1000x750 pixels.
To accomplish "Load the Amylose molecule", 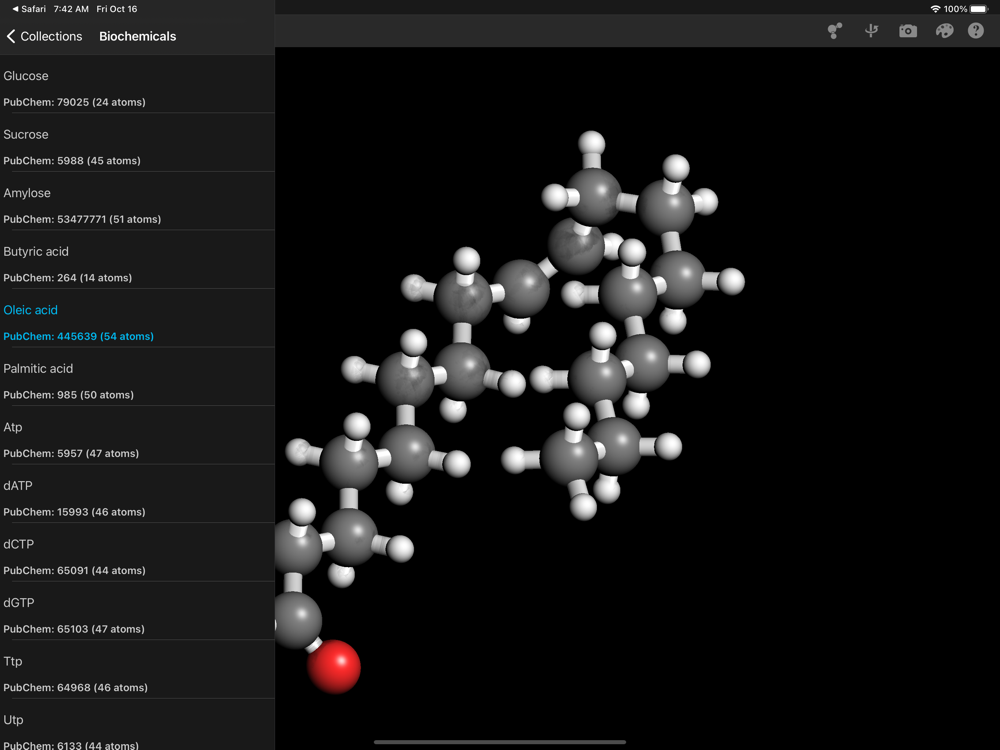I will point(137,205).
